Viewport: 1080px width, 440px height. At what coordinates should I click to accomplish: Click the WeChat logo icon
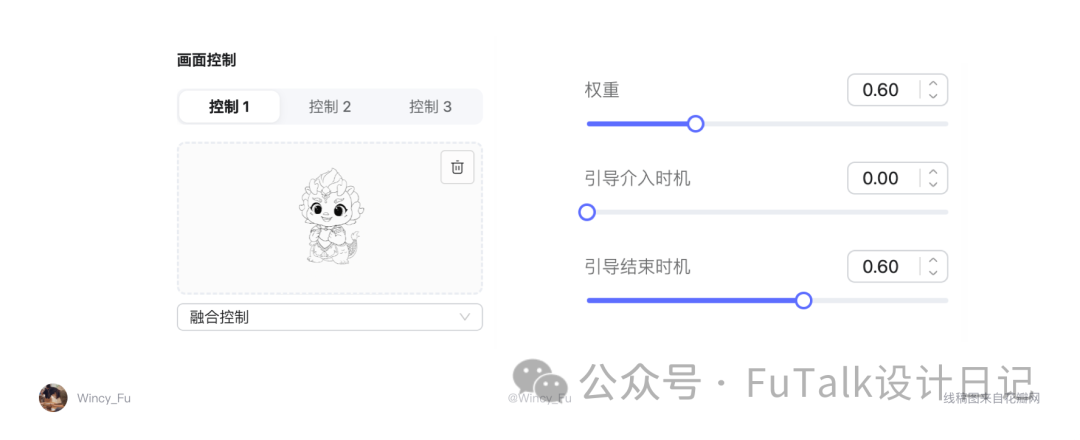(x=539, y=379)
